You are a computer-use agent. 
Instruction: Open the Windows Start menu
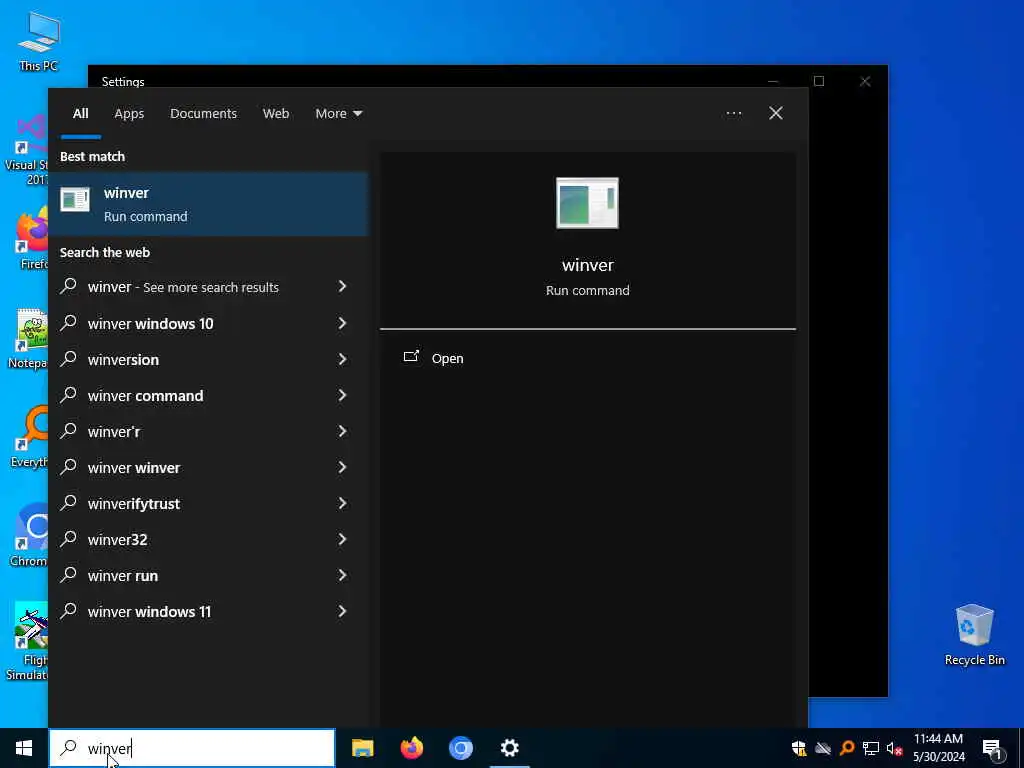pos(24,748)
